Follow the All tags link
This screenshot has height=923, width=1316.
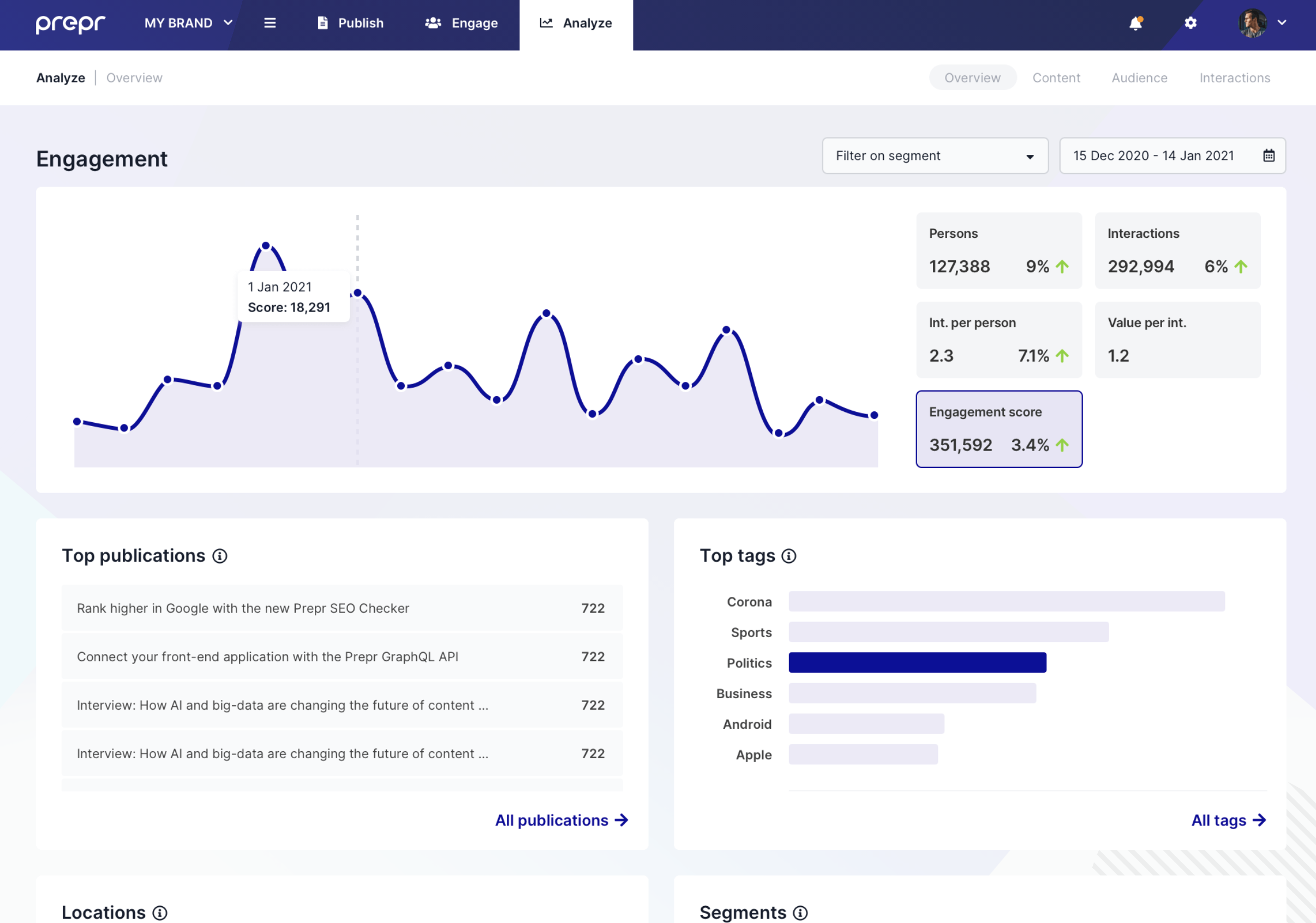[x=1228, y=820]
